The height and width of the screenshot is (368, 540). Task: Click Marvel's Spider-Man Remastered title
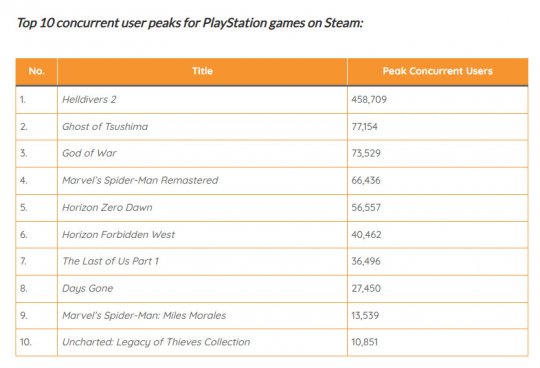click(x=140, y=180)
